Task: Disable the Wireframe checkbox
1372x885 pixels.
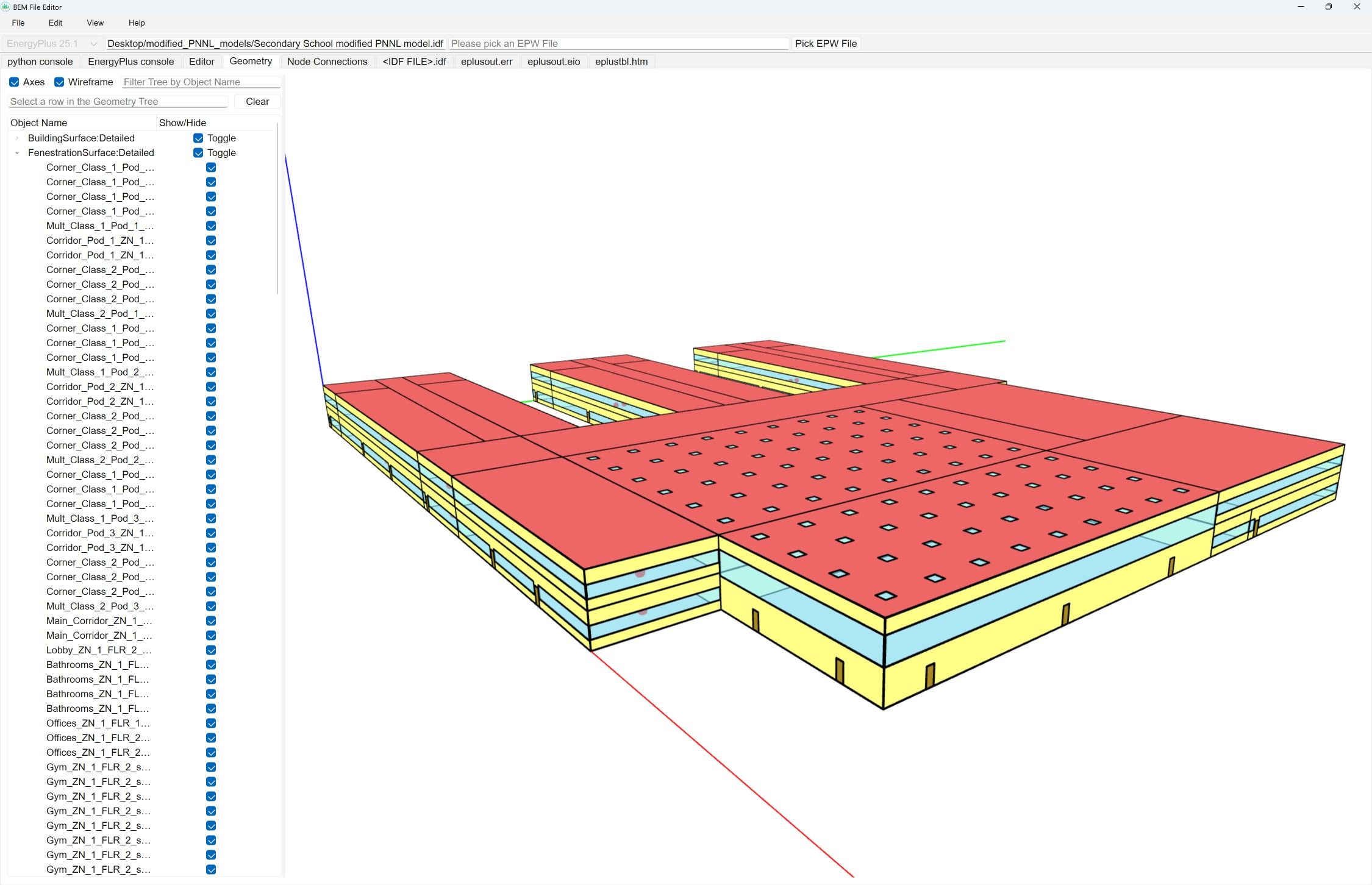Action: (x=59, y=82)
